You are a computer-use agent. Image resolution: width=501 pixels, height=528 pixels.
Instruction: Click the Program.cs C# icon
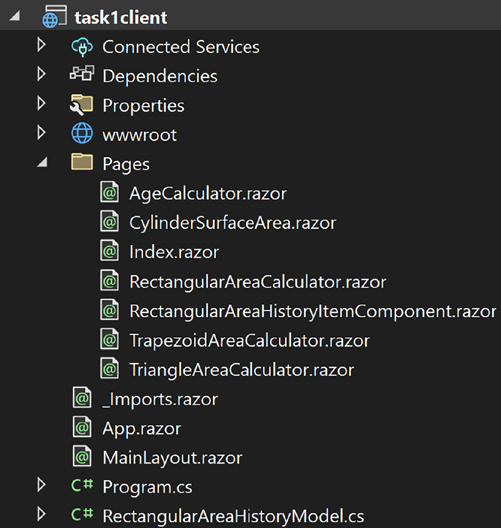click(82, 485)
